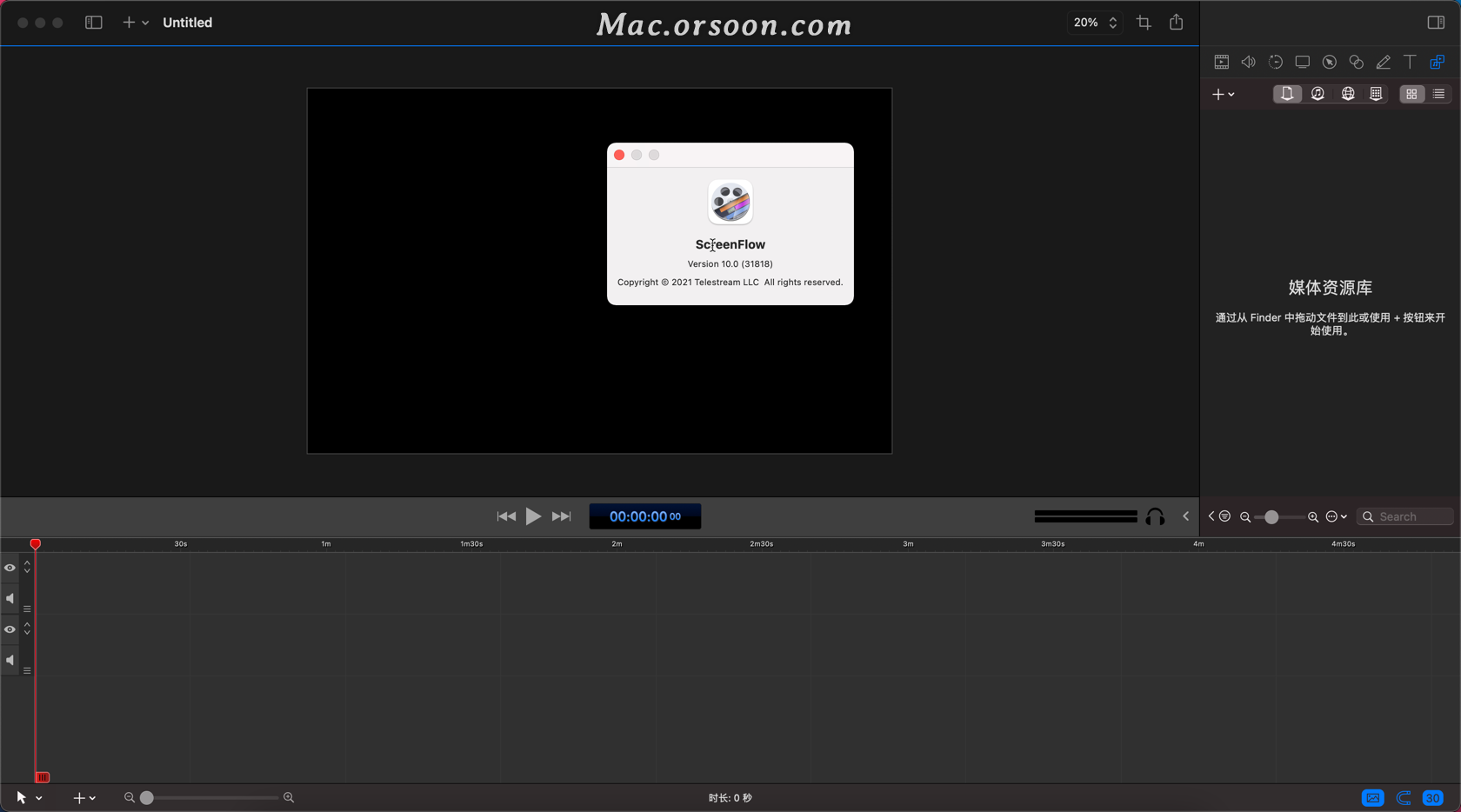Toggle headphone audio monitoring
Viewport: 1461px width, 812px height.
(x=1155, y=517)
